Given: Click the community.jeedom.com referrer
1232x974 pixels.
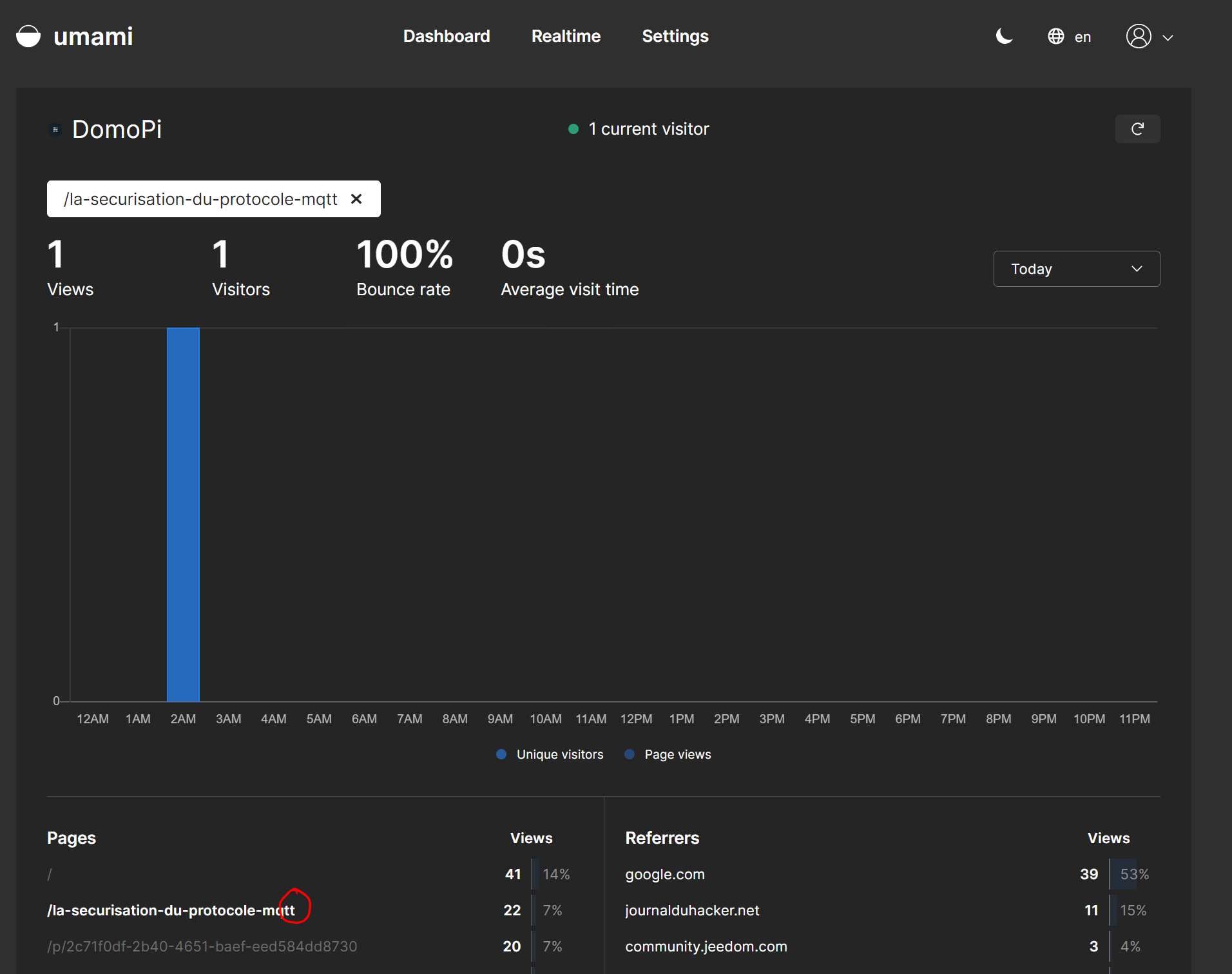Looking at the screenshot, I should [706, 946].
